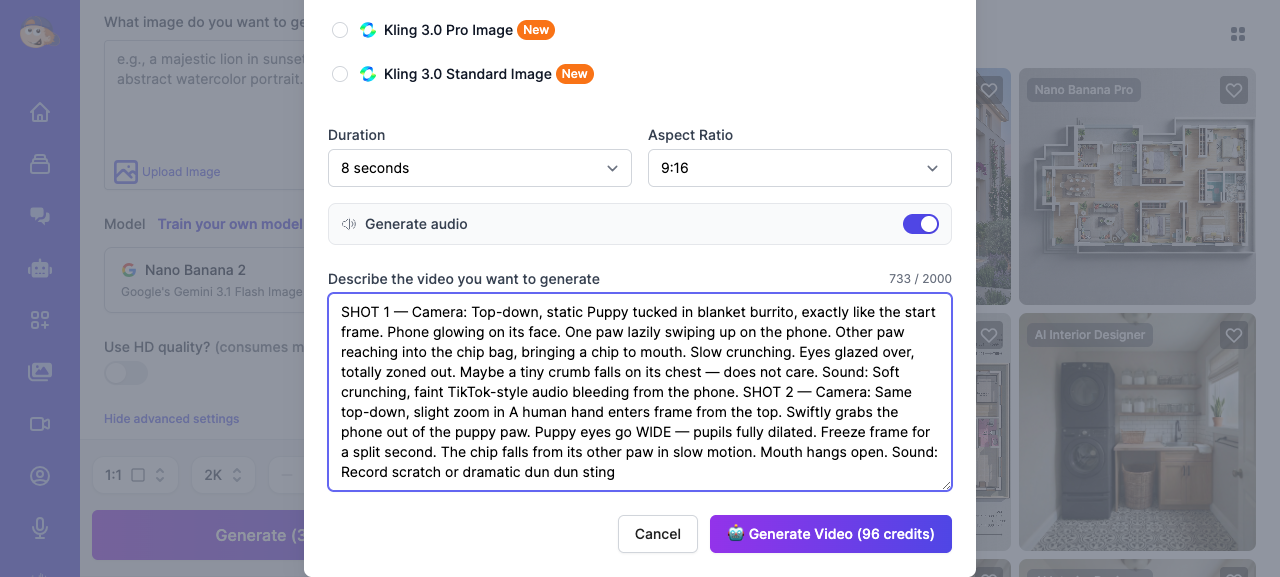Viewport: 1280px width, 577px height.
Task: Click the Train your own model link
Action: (230, 224)
